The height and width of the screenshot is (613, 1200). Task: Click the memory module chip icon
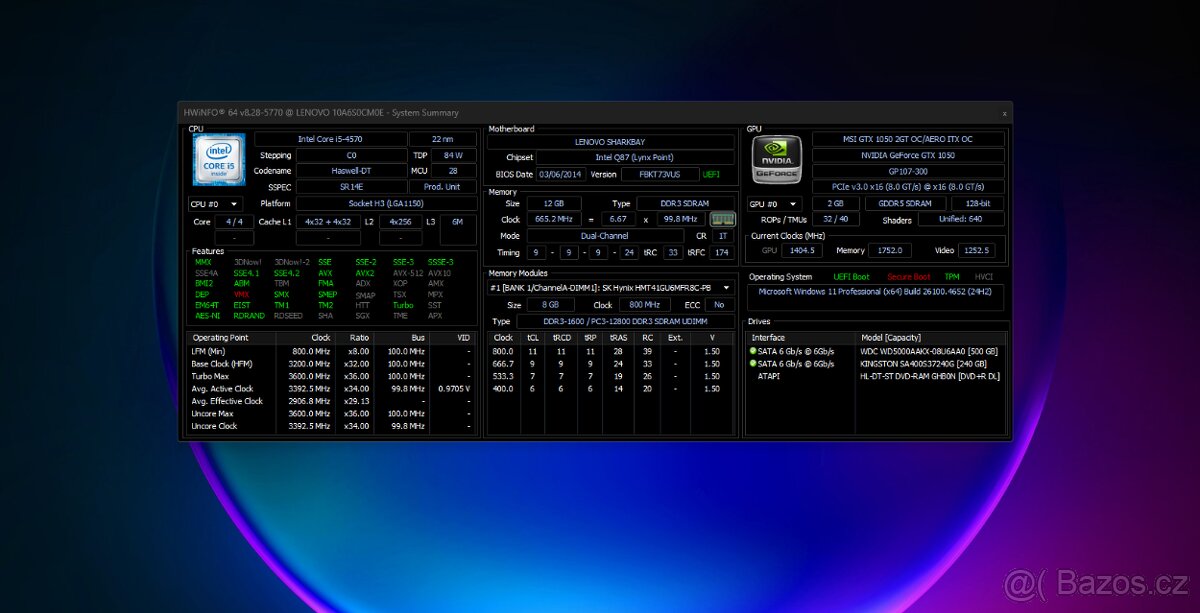point(722,219)
